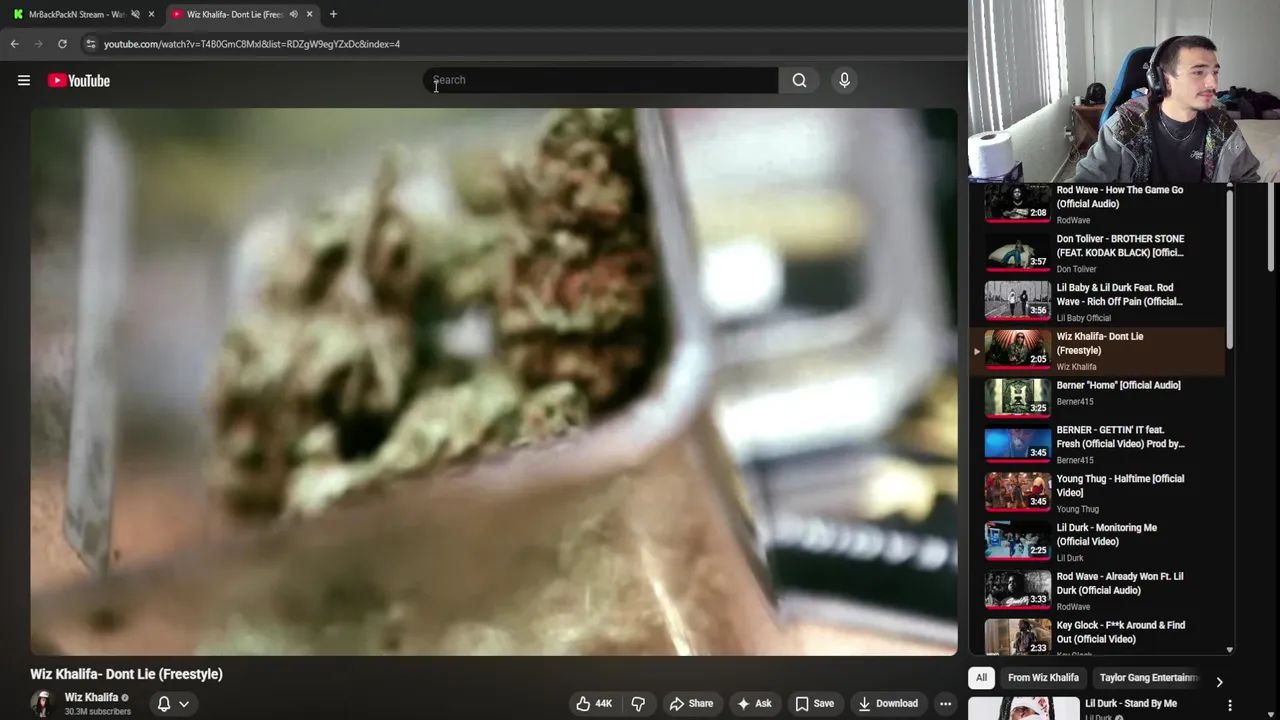The height and width of the screenshot is (720, 1280).
Task: Play Rich Off Pain playlist thumbnail
Action: click(1017, 301)
